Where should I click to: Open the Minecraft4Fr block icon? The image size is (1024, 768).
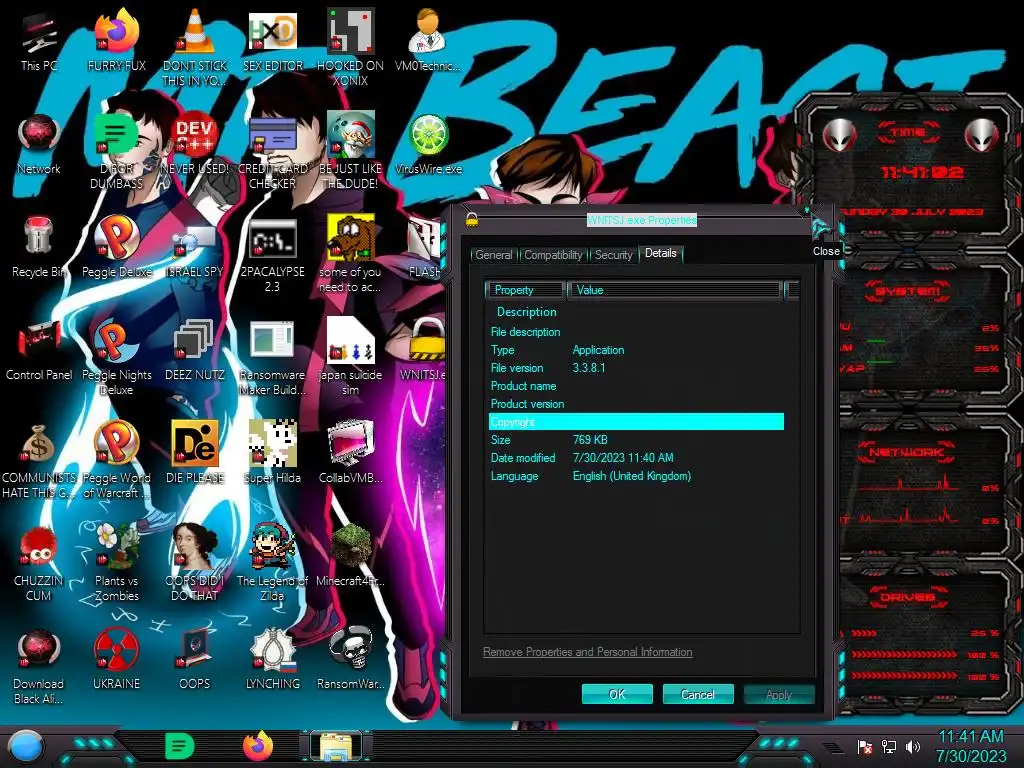click(350, 556)
